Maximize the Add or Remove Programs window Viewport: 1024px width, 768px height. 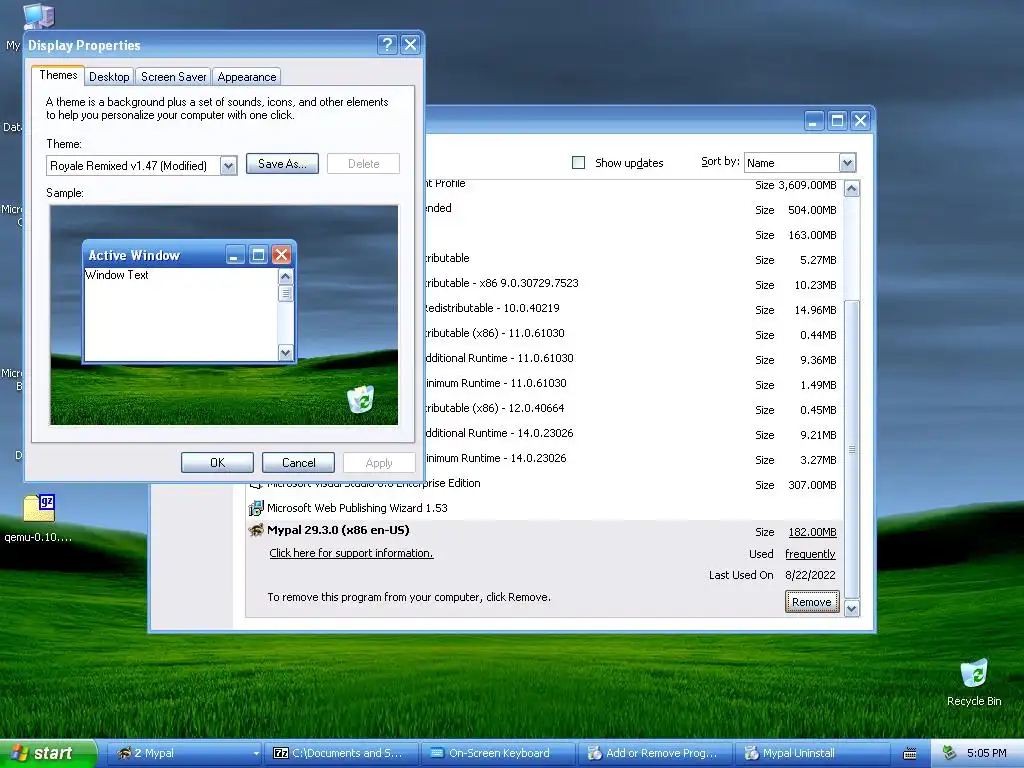tap(837, 121)
